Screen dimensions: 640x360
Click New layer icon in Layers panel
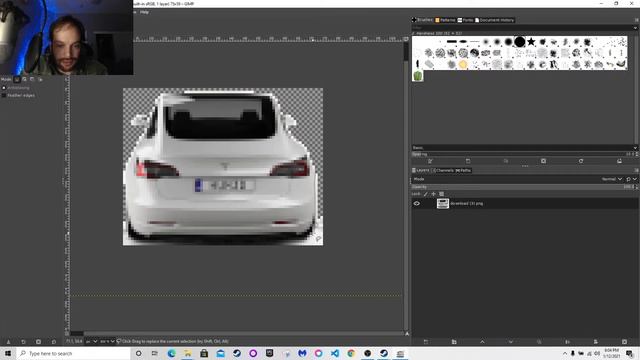[x=426, y=342]
